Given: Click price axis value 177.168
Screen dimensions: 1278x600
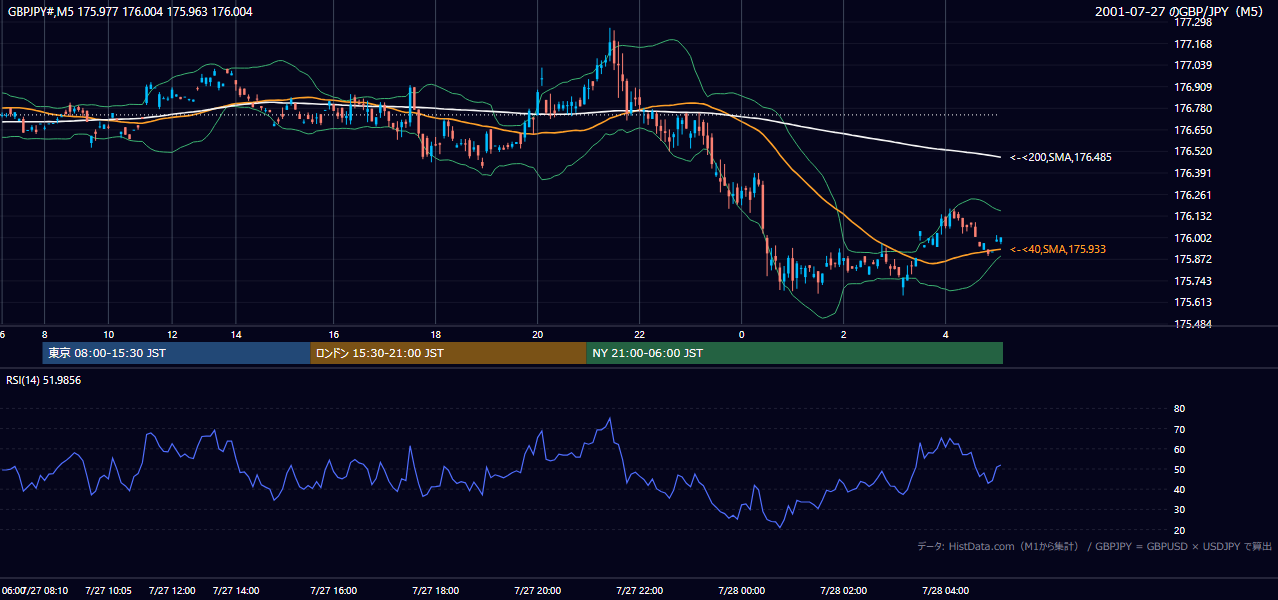Looking at the screenshot, I should (1193, 44).
